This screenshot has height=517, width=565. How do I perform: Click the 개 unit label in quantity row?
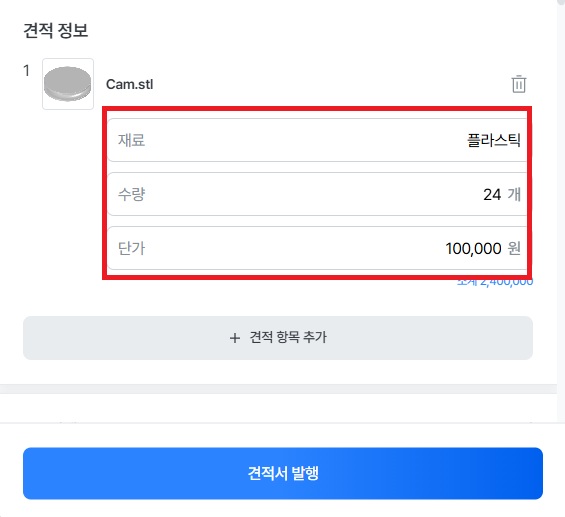(514, 195)
